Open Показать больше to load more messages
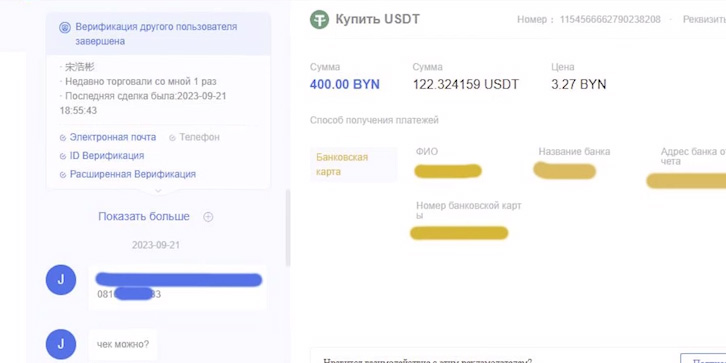726x363 pixels. click(144, 216)
